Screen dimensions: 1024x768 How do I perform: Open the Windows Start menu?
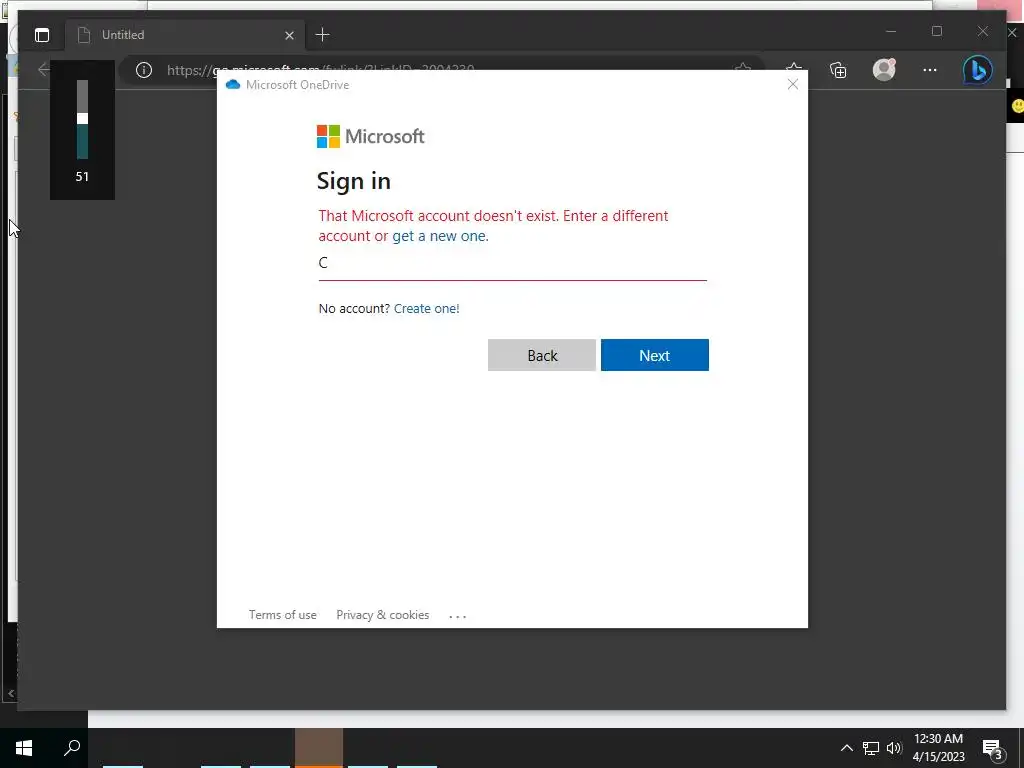coord(24,748)
